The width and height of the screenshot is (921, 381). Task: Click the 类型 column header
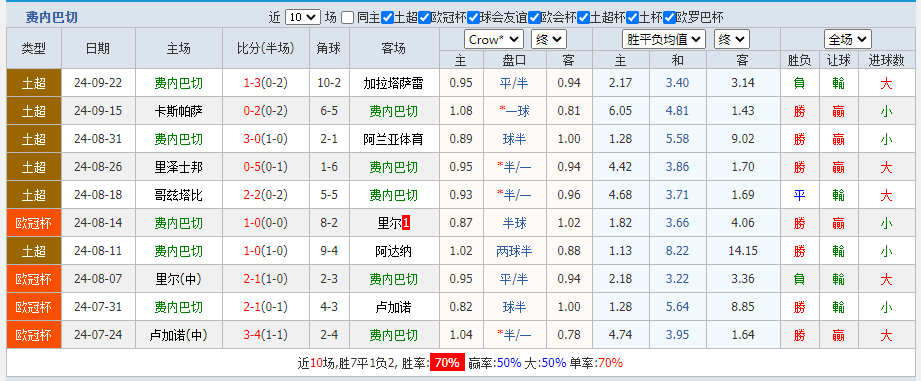(33, 48)
